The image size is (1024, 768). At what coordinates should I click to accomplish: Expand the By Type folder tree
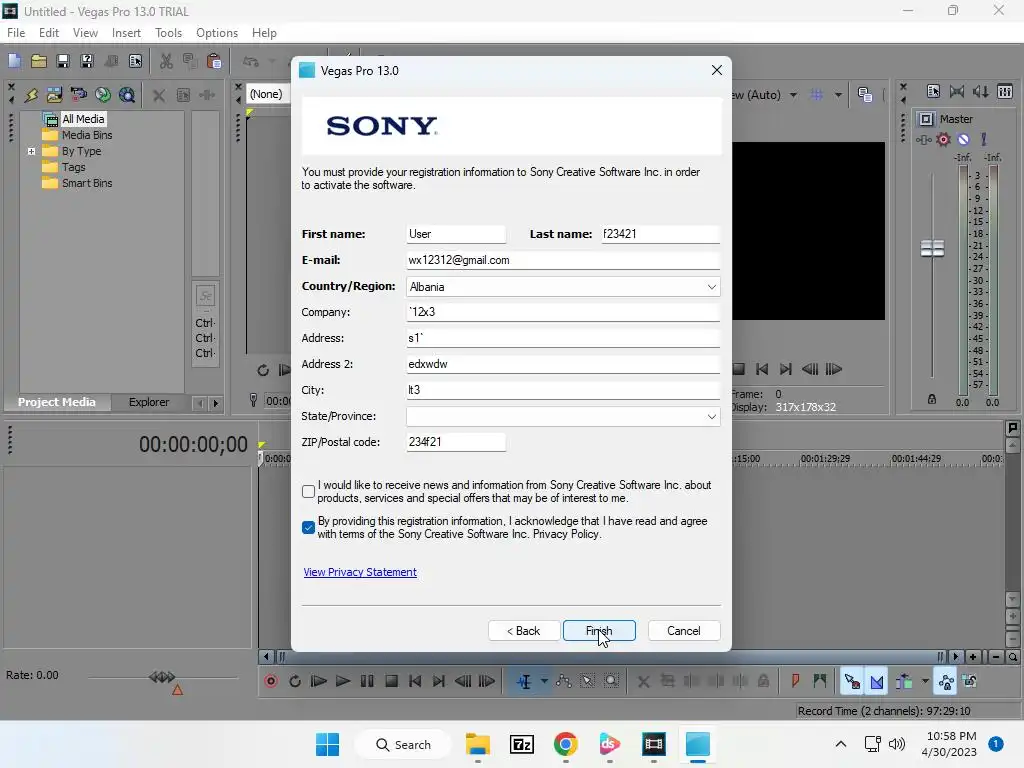(31, 151)
